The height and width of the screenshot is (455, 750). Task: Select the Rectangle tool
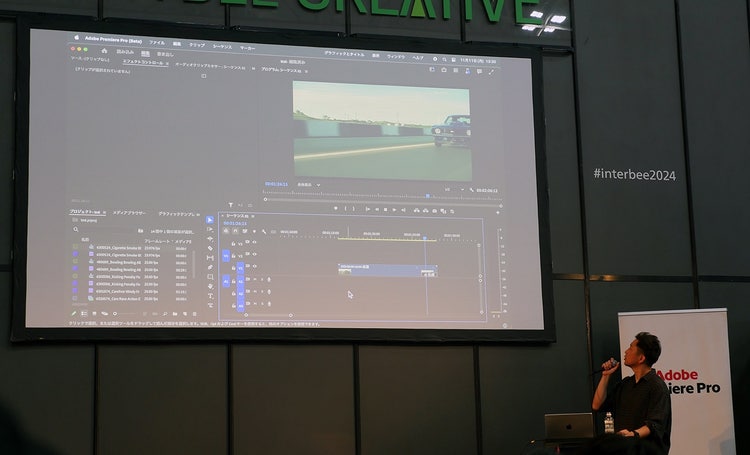tap(210, 277)
